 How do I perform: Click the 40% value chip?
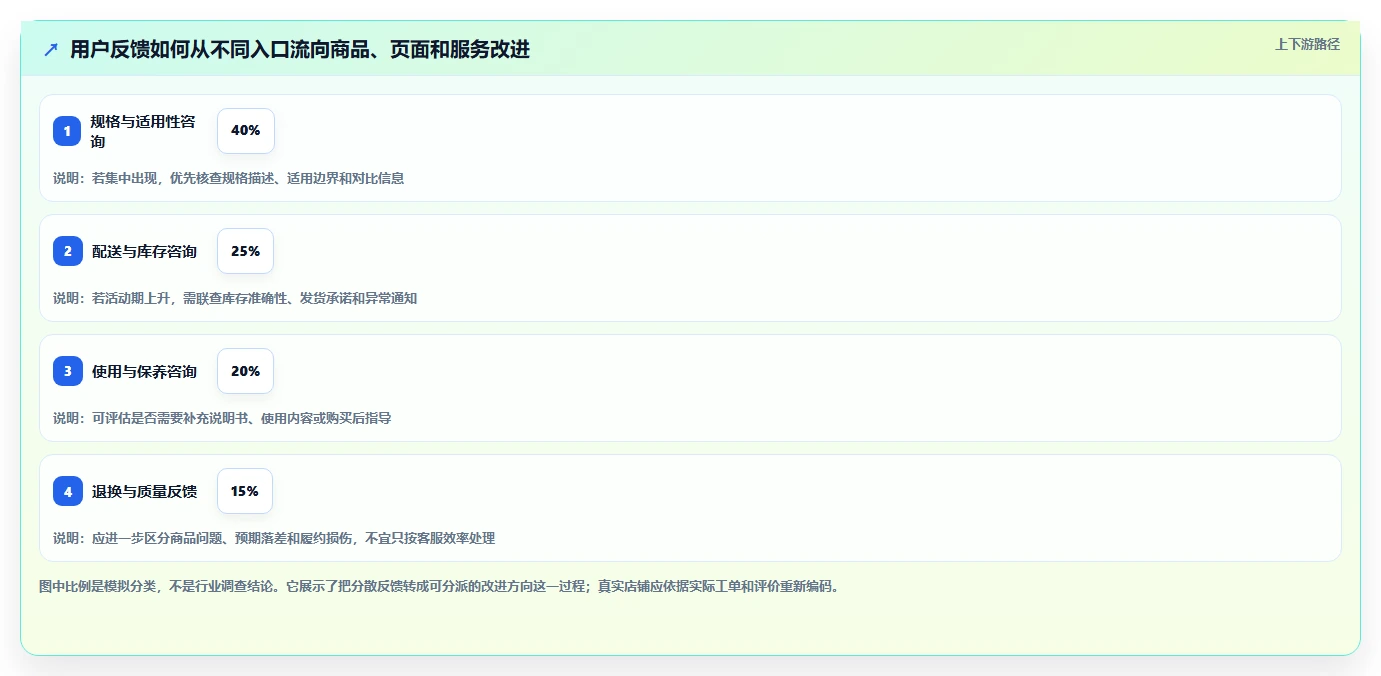[x=245, y=131]
